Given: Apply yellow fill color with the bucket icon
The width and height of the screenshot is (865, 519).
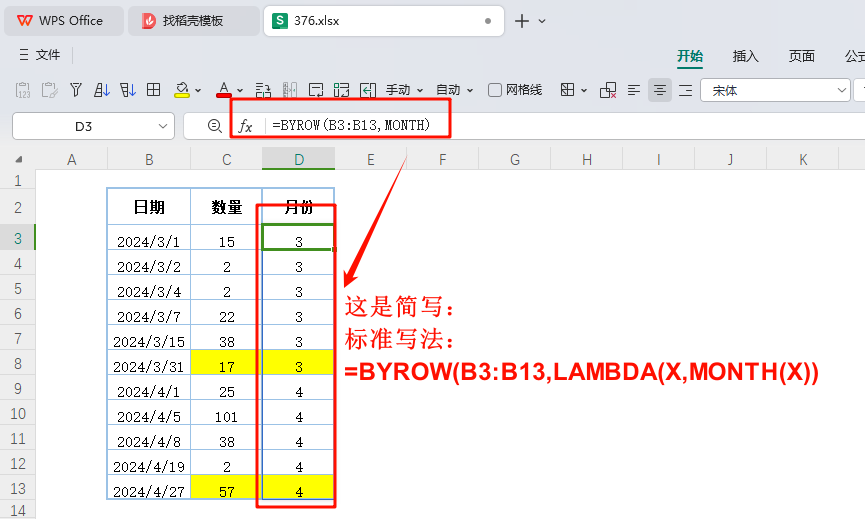Looking at the screenshot, I should (x=181, y=90).
